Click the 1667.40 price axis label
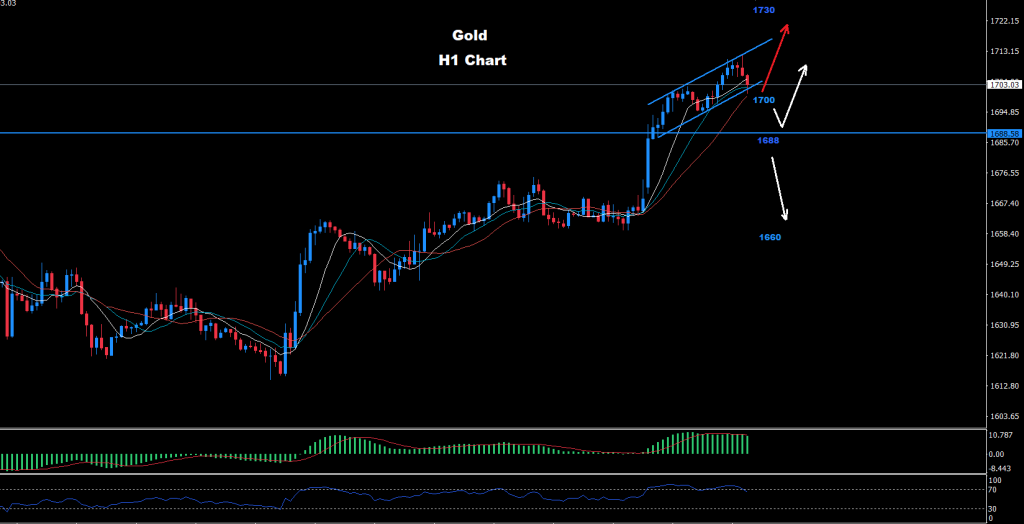The height and width of the screenshot is (524, 1024). click(1004, 204)
